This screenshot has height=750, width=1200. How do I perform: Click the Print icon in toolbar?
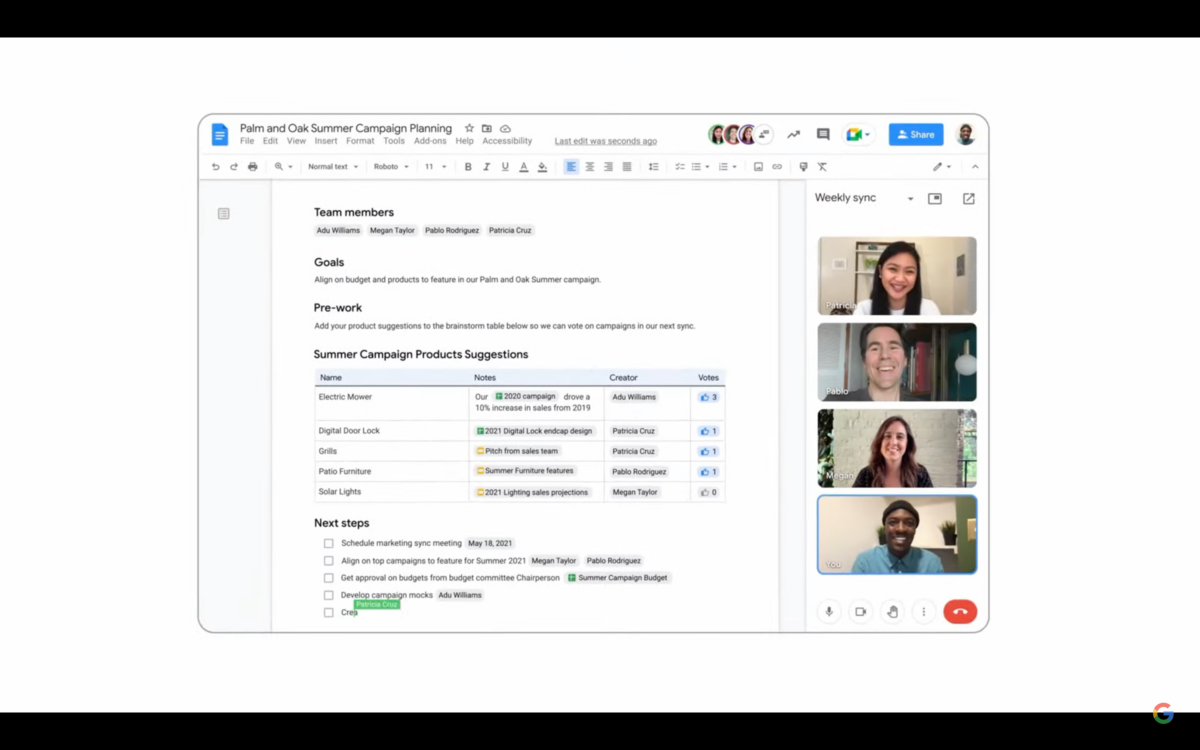click(x=252, y=167)
